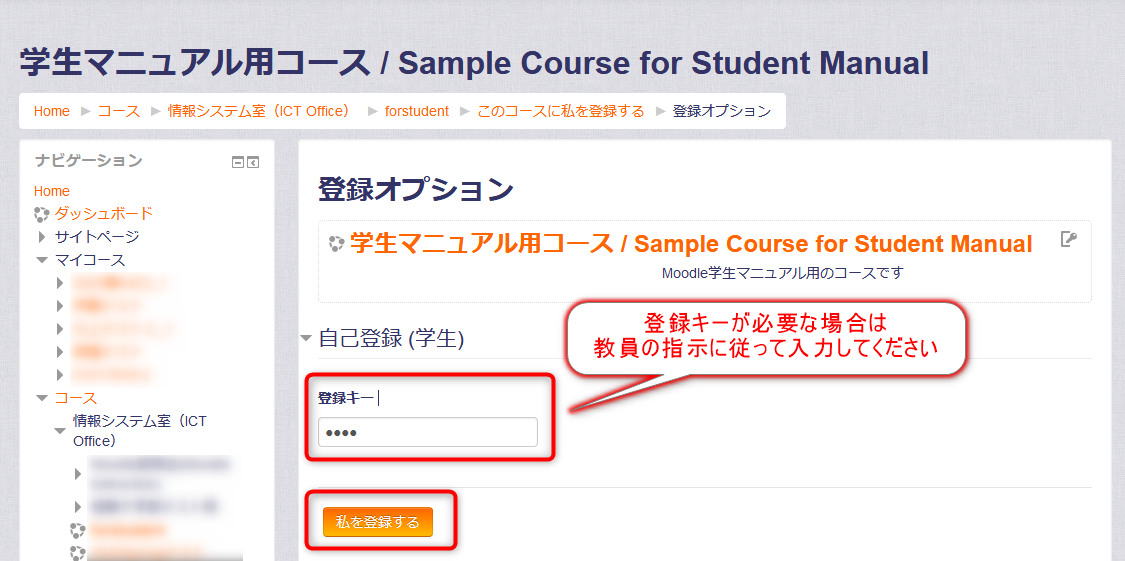The height and width of the screenshot is (561, 1125).
Task: Open このコースに私を登録する breadcrumb link
Action: (x=561, y=111)
